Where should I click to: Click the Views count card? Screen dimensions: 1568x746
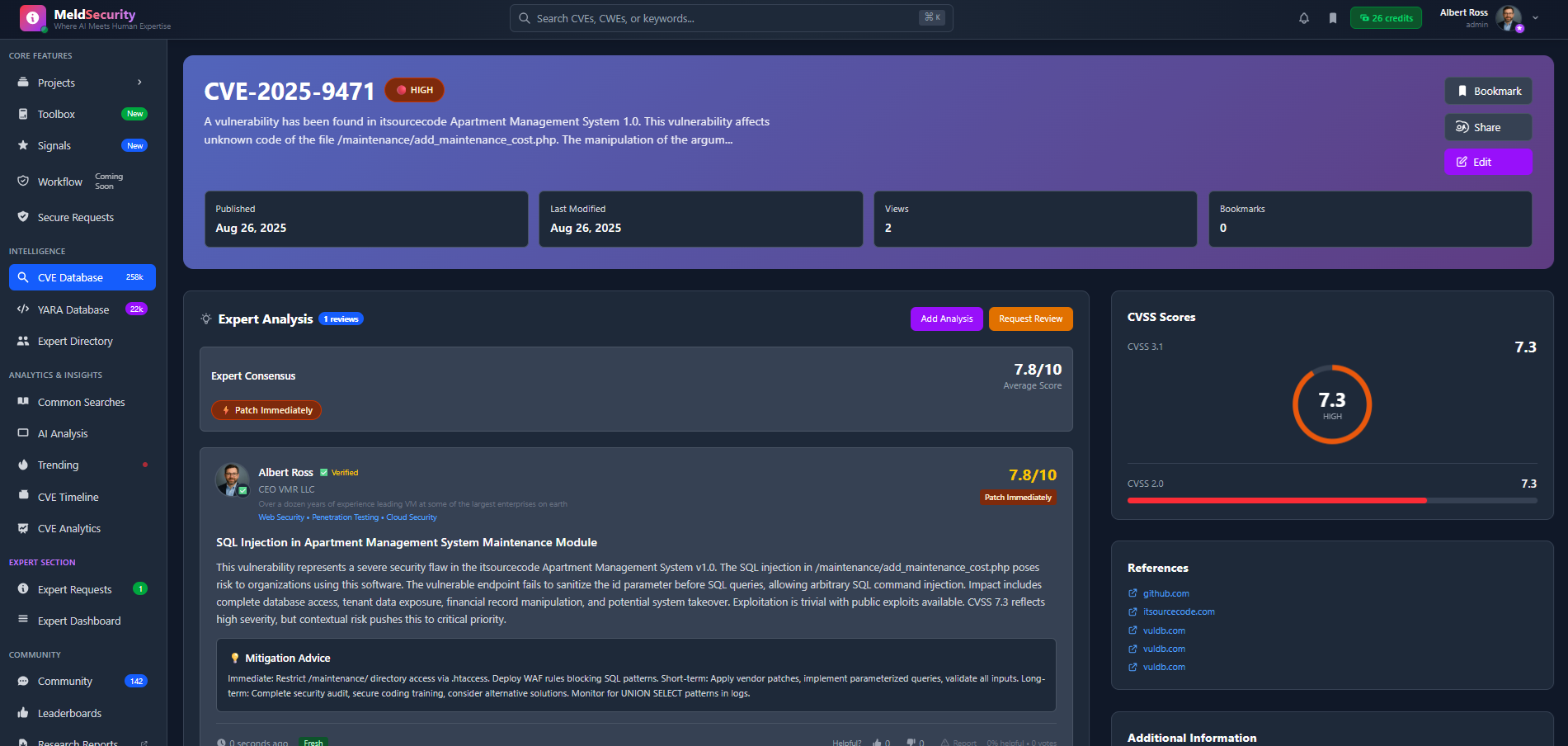click(x=1035, y=219)
